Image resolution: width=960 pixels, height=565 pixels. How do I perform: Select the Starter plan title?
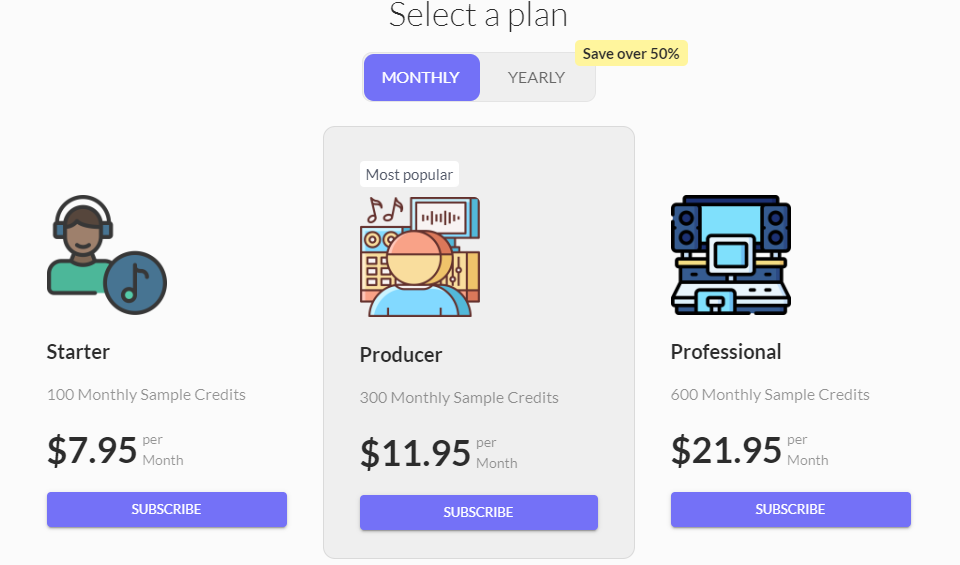(78, 352)
